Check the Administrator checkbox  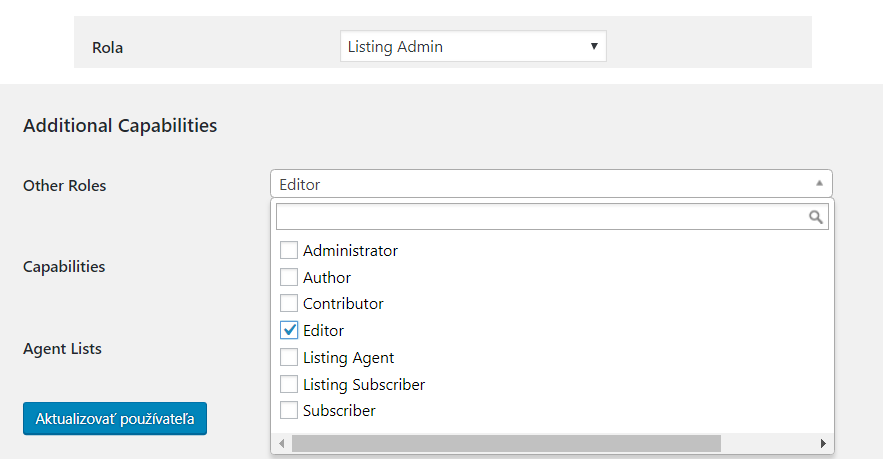(289, 250)
